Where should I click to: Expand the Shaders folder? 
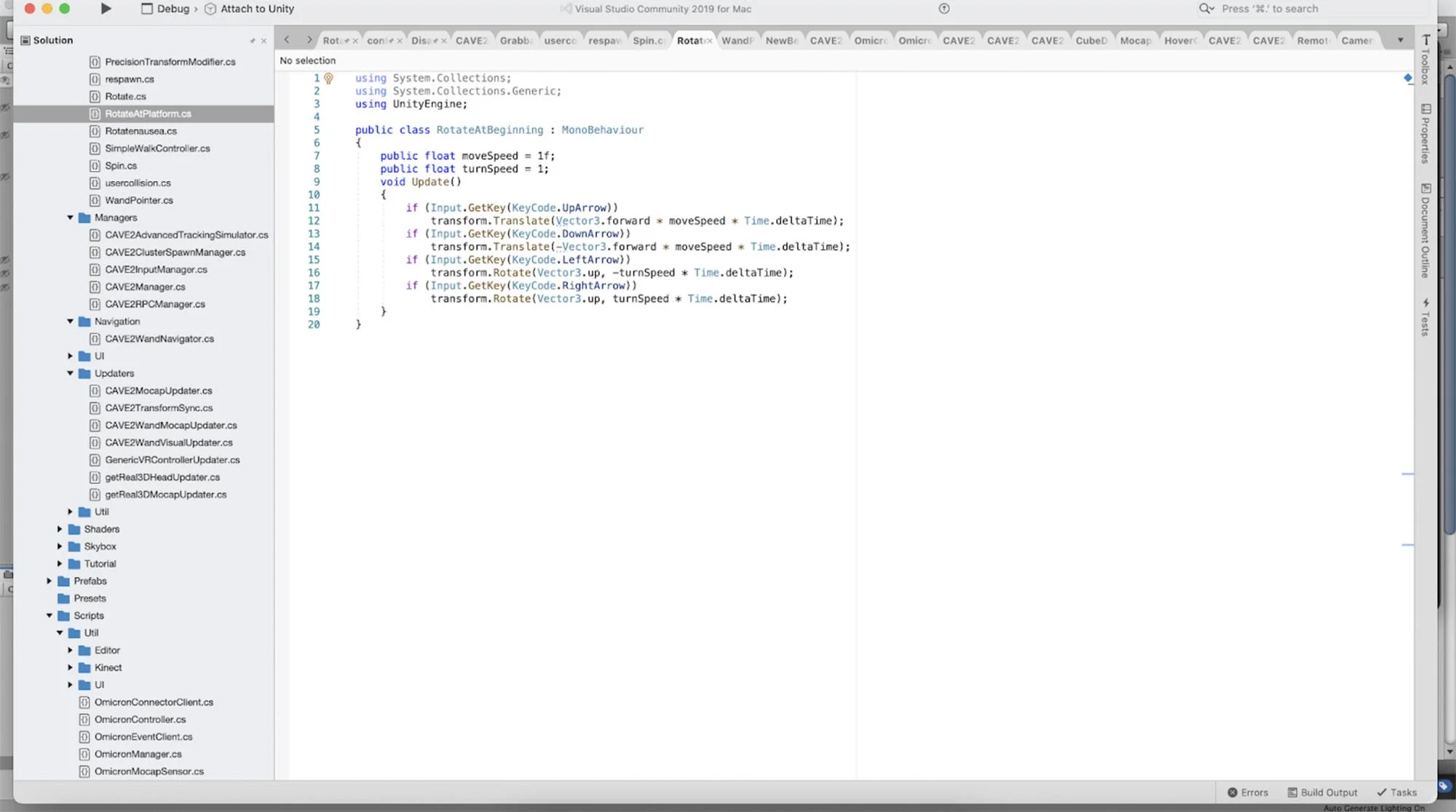60,529
